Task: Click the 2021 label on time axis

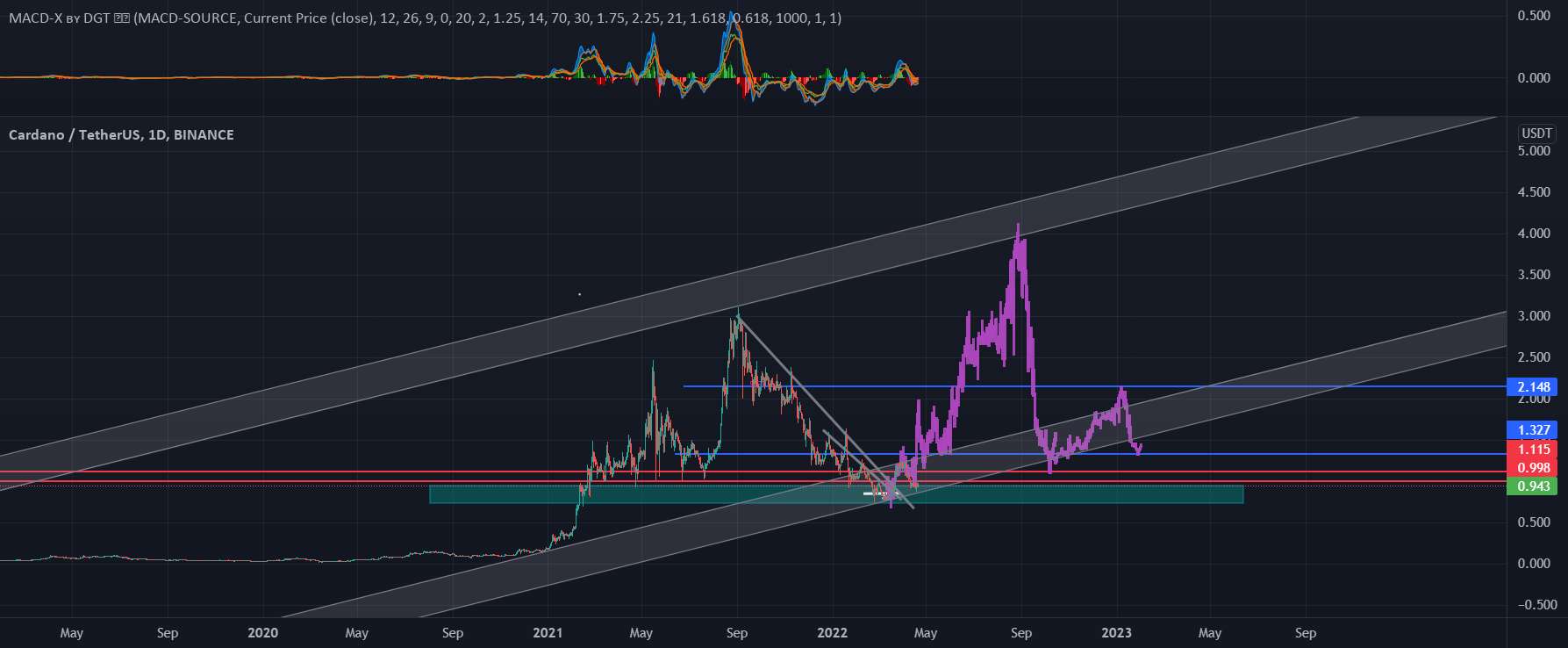Action: [548, 633]
